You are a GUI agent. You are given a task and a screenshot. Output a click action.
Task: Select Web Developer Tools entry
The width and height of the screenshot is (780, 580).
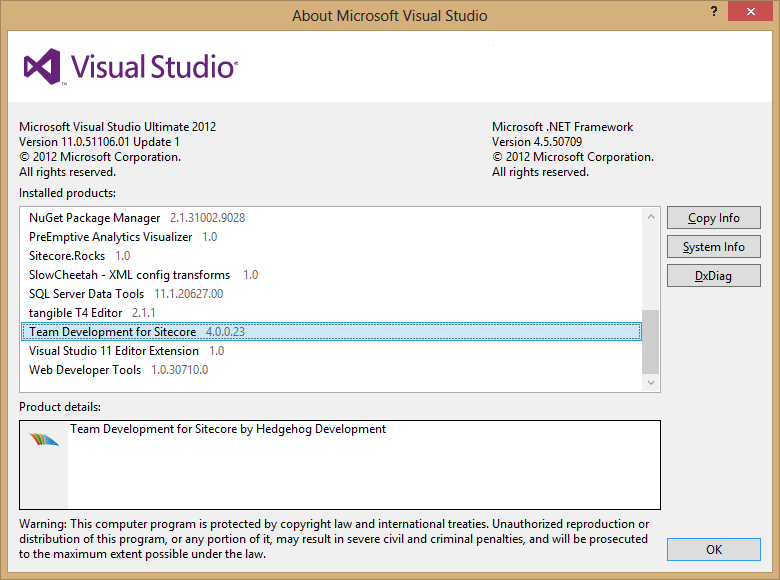pyautogui.click(x=331, y=370)
